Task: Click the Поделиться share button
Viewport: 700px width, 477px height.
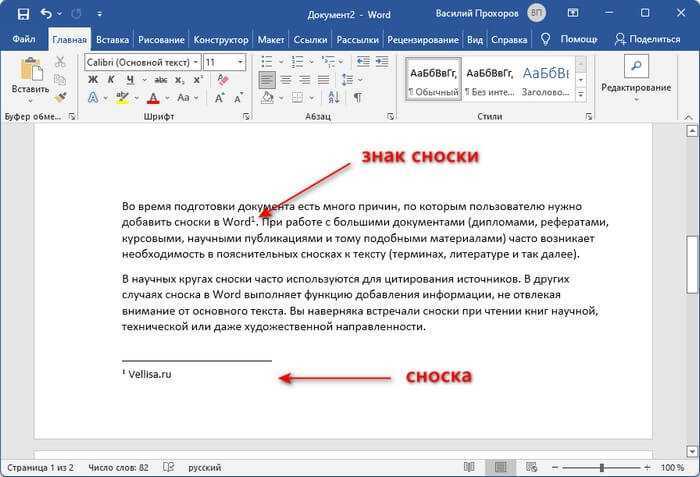Action: [647, 39]
